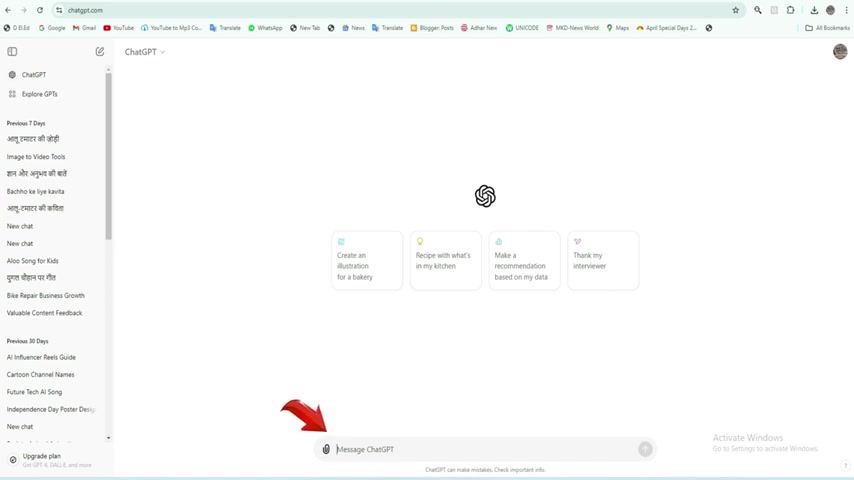Collapse the ChatGPT sidebar panel
854x480 pixels.
[12, 52]
